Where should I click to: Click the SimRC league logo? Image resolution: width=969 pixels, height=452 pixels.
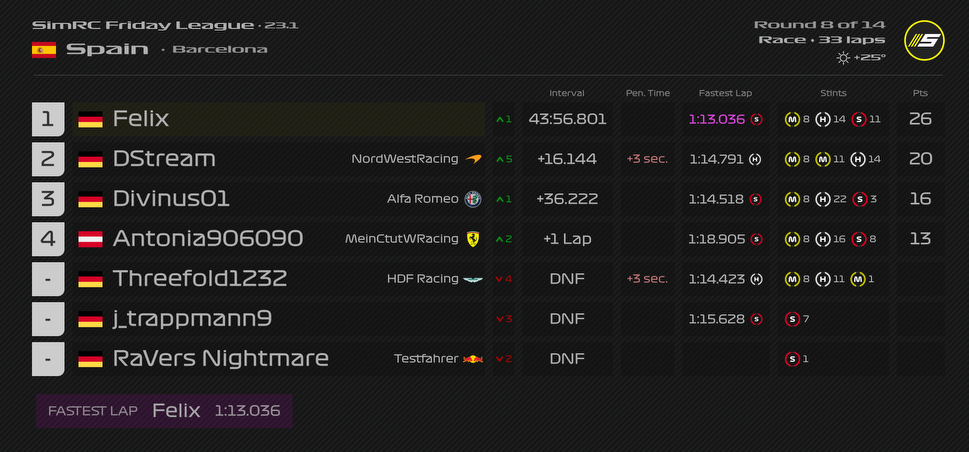pos(923,41)
